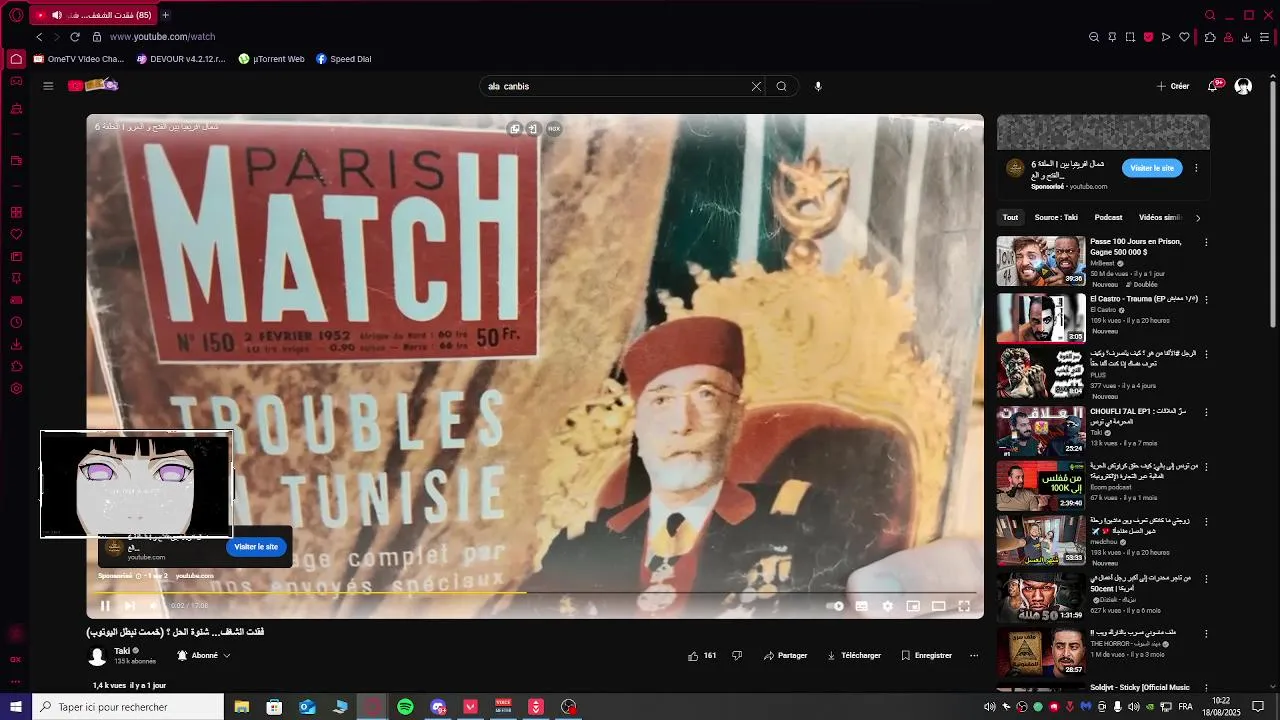
Task: Start voice search with microphone
Action: point(818,86)
